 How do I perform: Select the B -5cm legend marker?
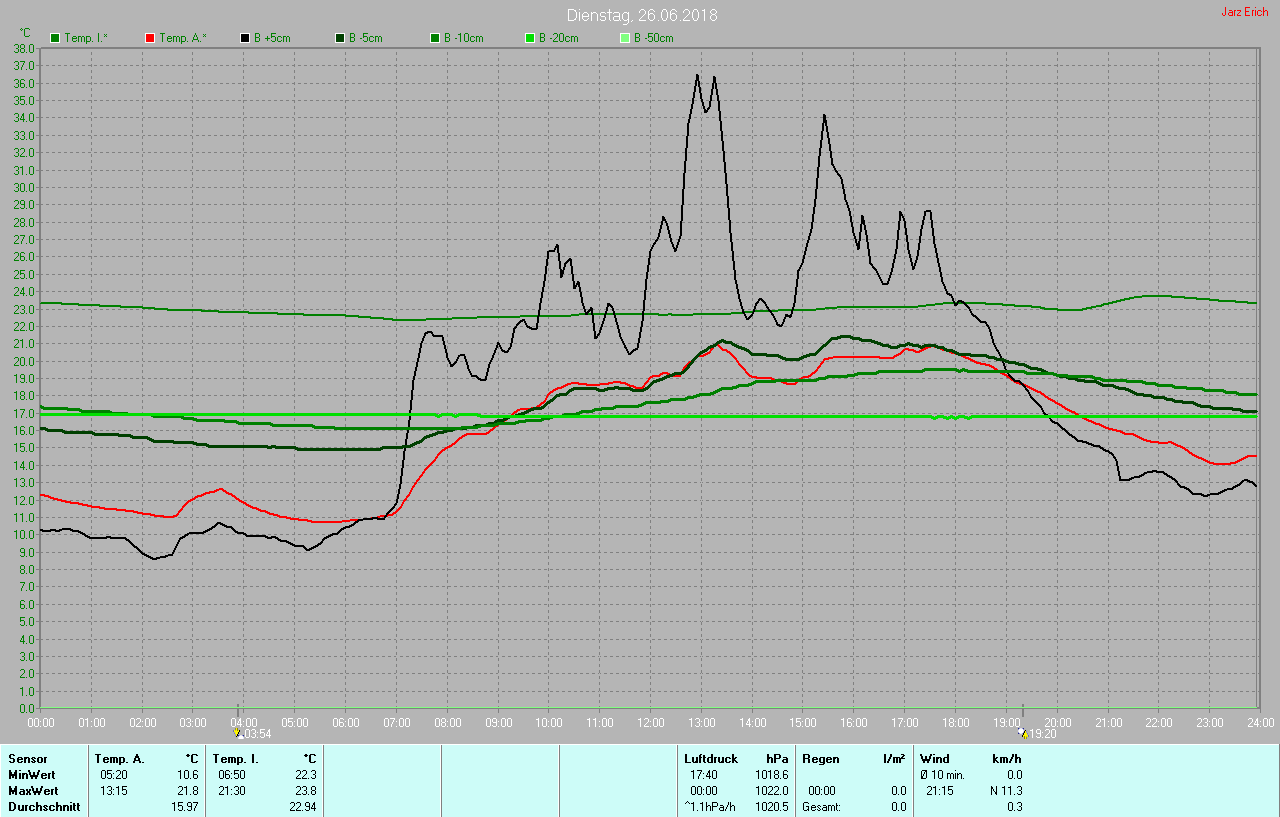click(340, 38)
